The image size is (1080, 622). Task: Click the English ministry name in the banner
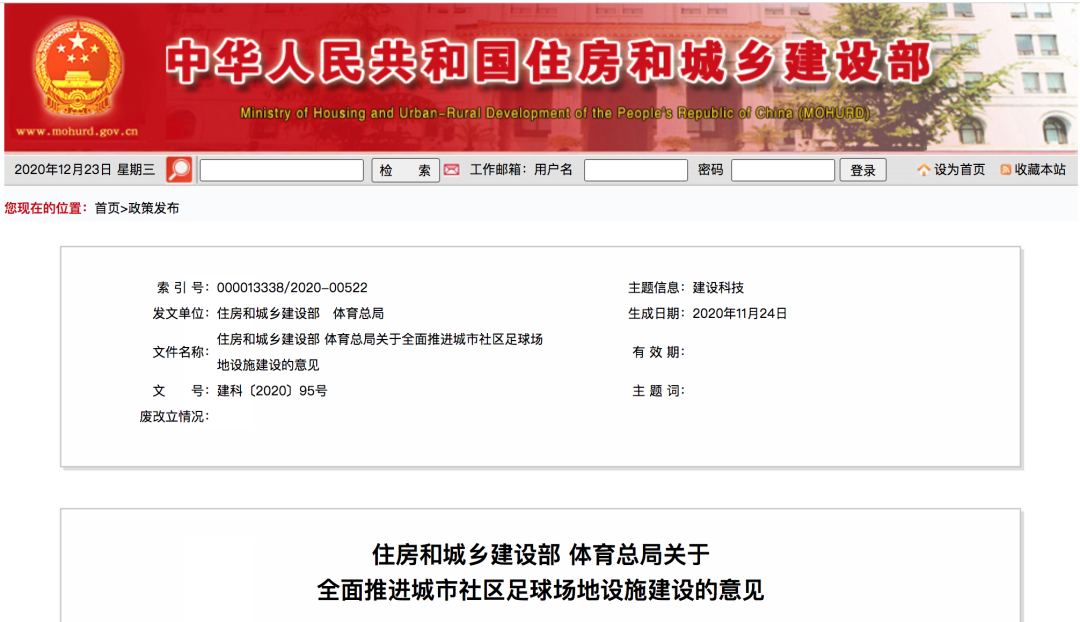click(x=555, y=113)
